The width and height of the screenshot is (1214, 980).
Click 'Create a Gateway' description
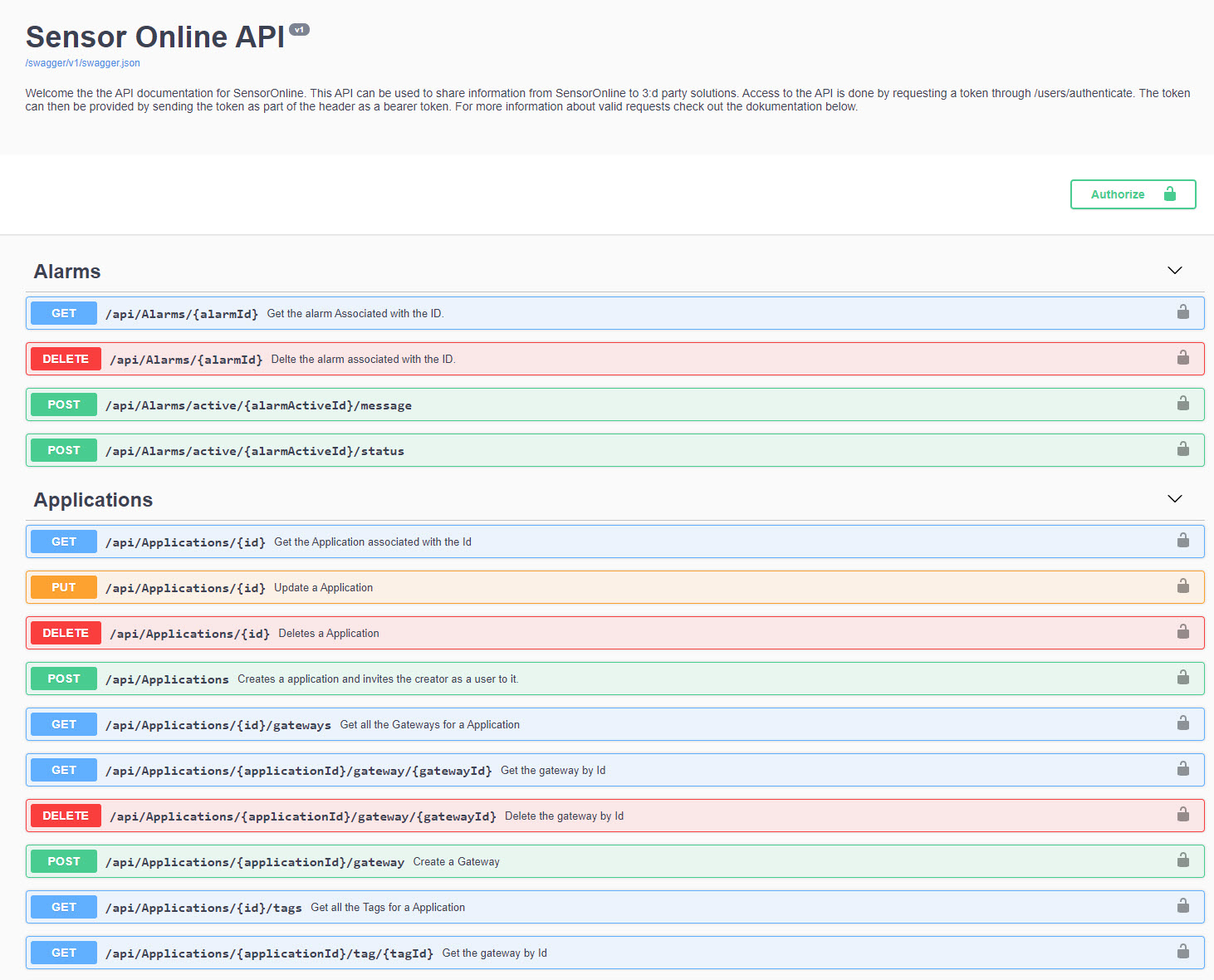456,861
